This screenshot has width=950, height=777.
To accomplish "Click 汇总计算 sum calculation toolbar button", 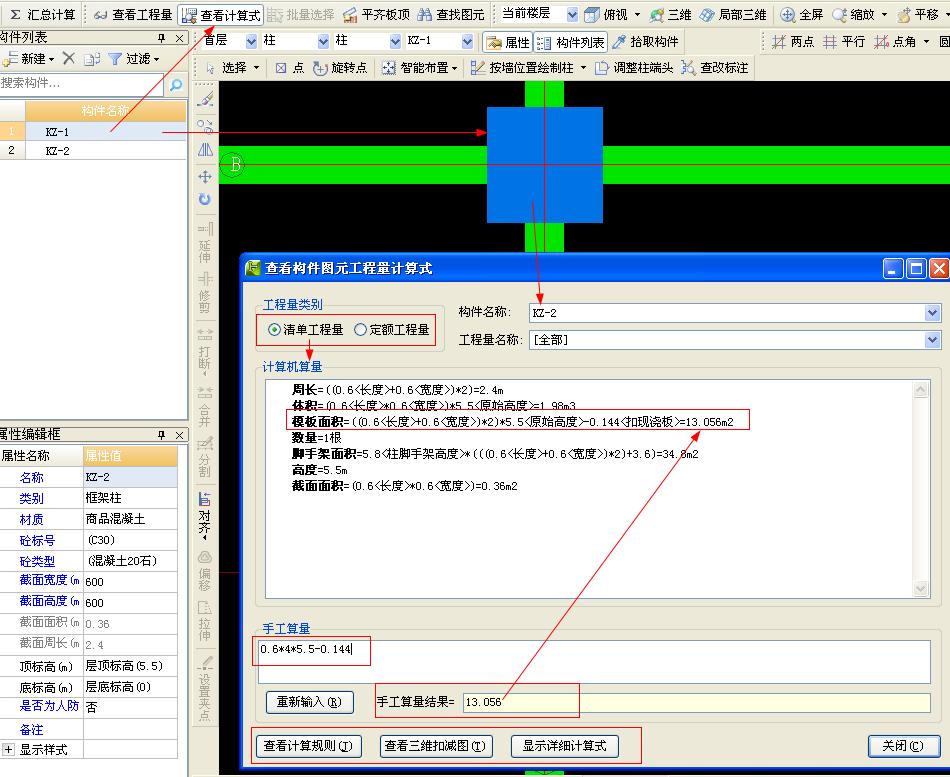I will pos(42,15).
